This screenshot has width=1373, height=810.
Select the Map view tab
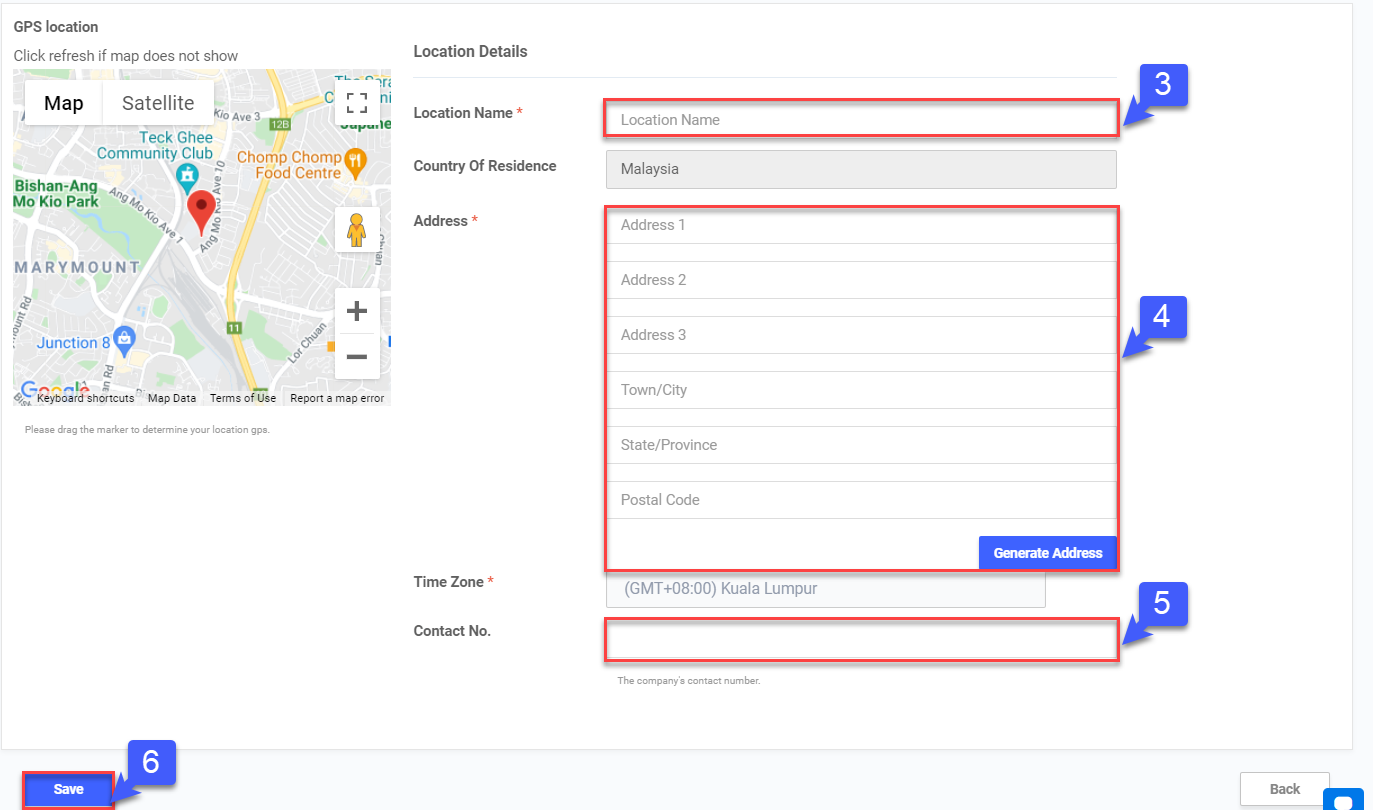point(64,103)
